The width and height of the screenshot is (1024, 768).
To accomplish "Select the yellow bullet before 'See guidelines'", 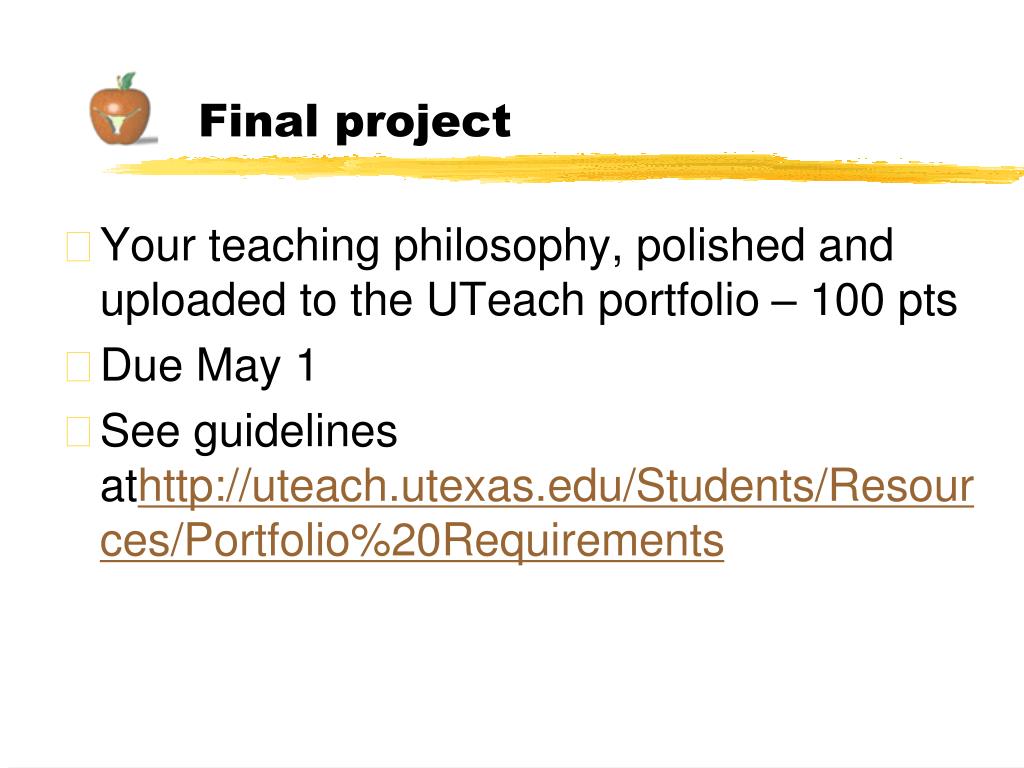I will [x=78, y=432].
